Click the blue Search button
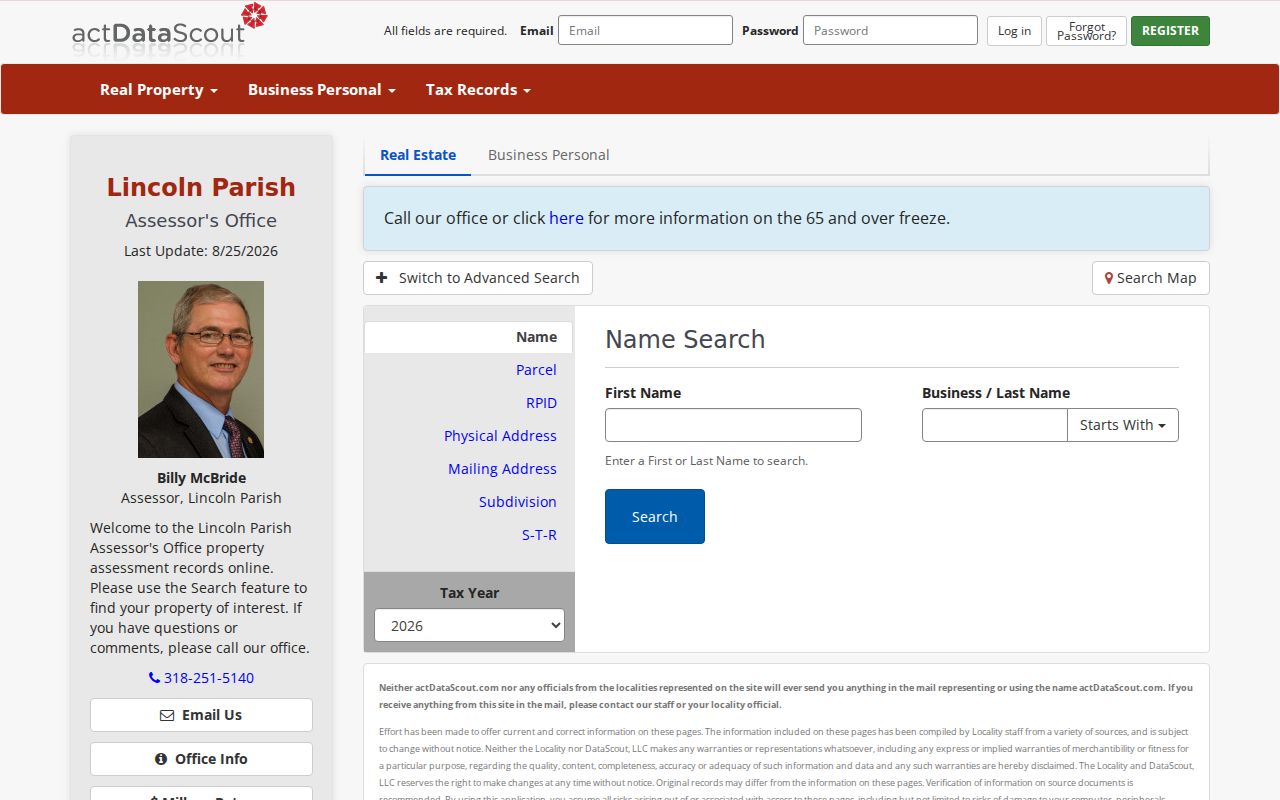1280x800 pixels. (655, 517)
